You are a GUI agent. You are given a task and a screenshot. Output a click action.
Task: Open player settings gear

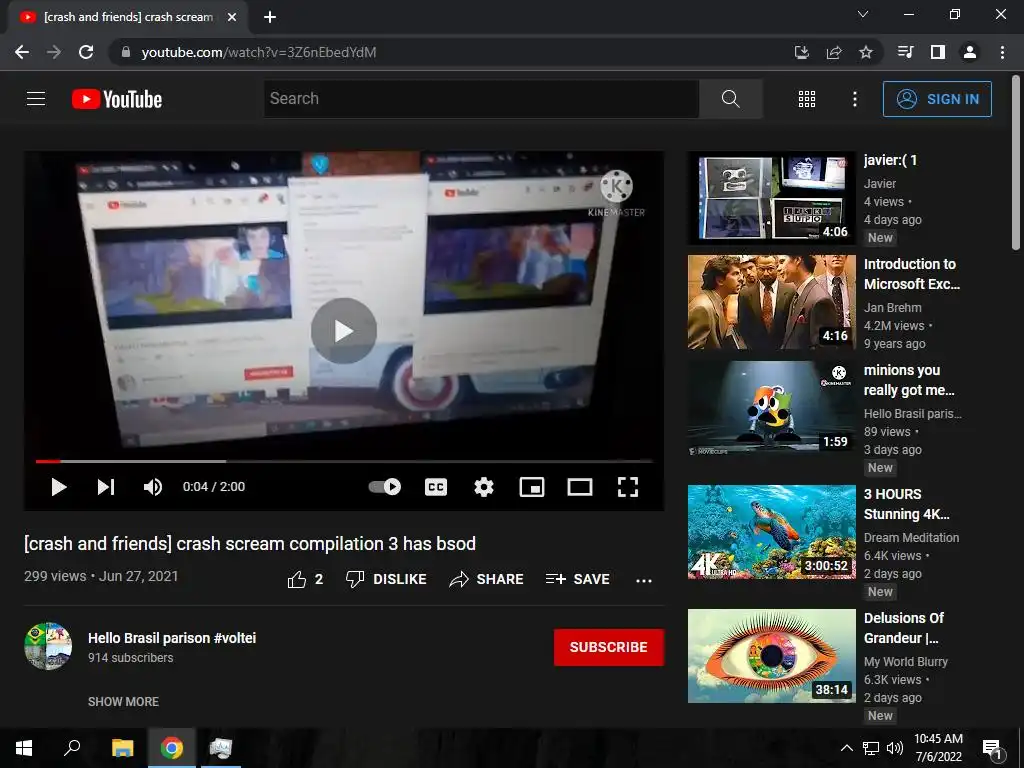click(483, 487)
